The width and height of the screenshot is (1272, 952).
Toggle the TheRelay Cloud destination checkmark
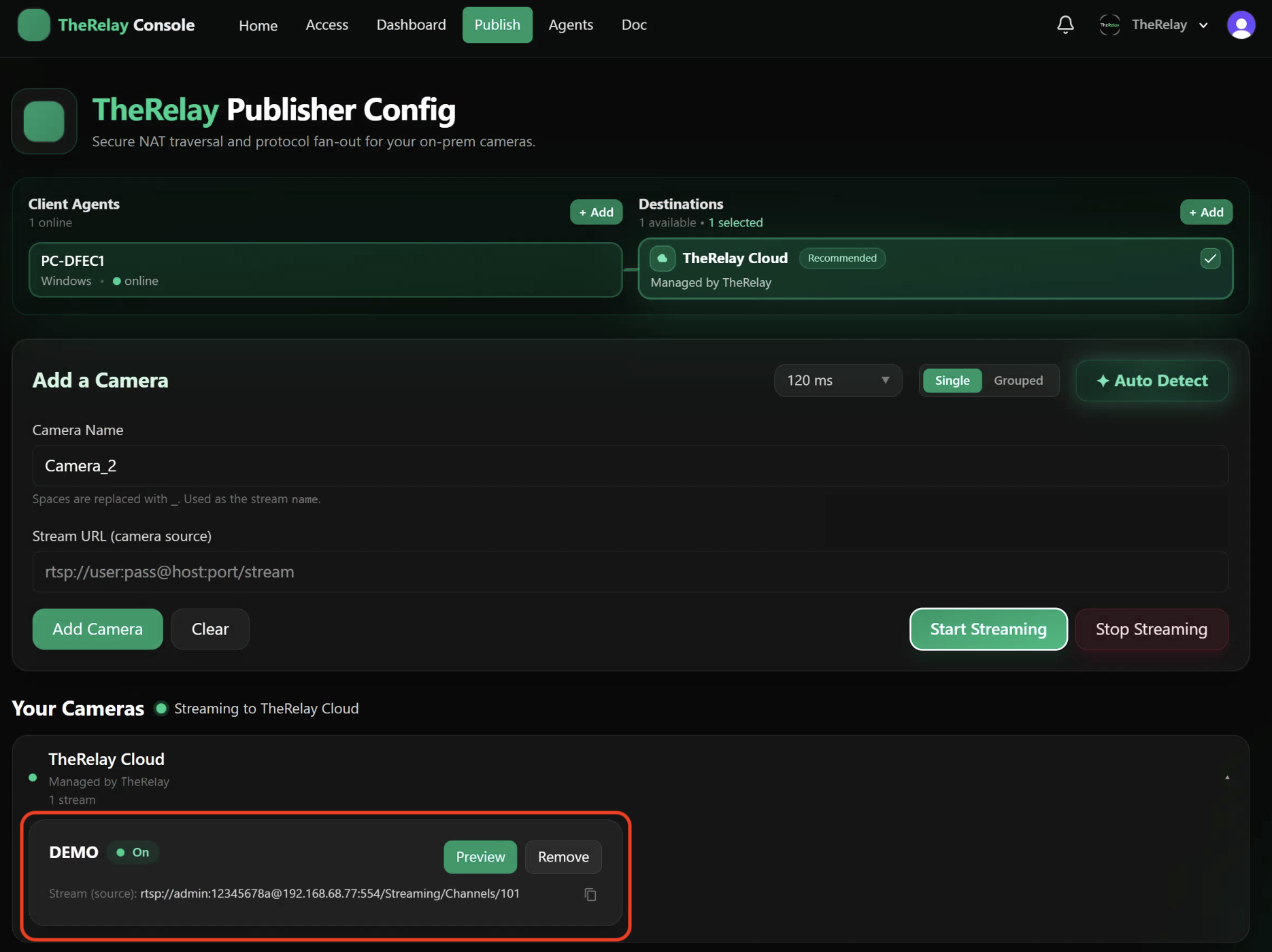pos(1210,258)
